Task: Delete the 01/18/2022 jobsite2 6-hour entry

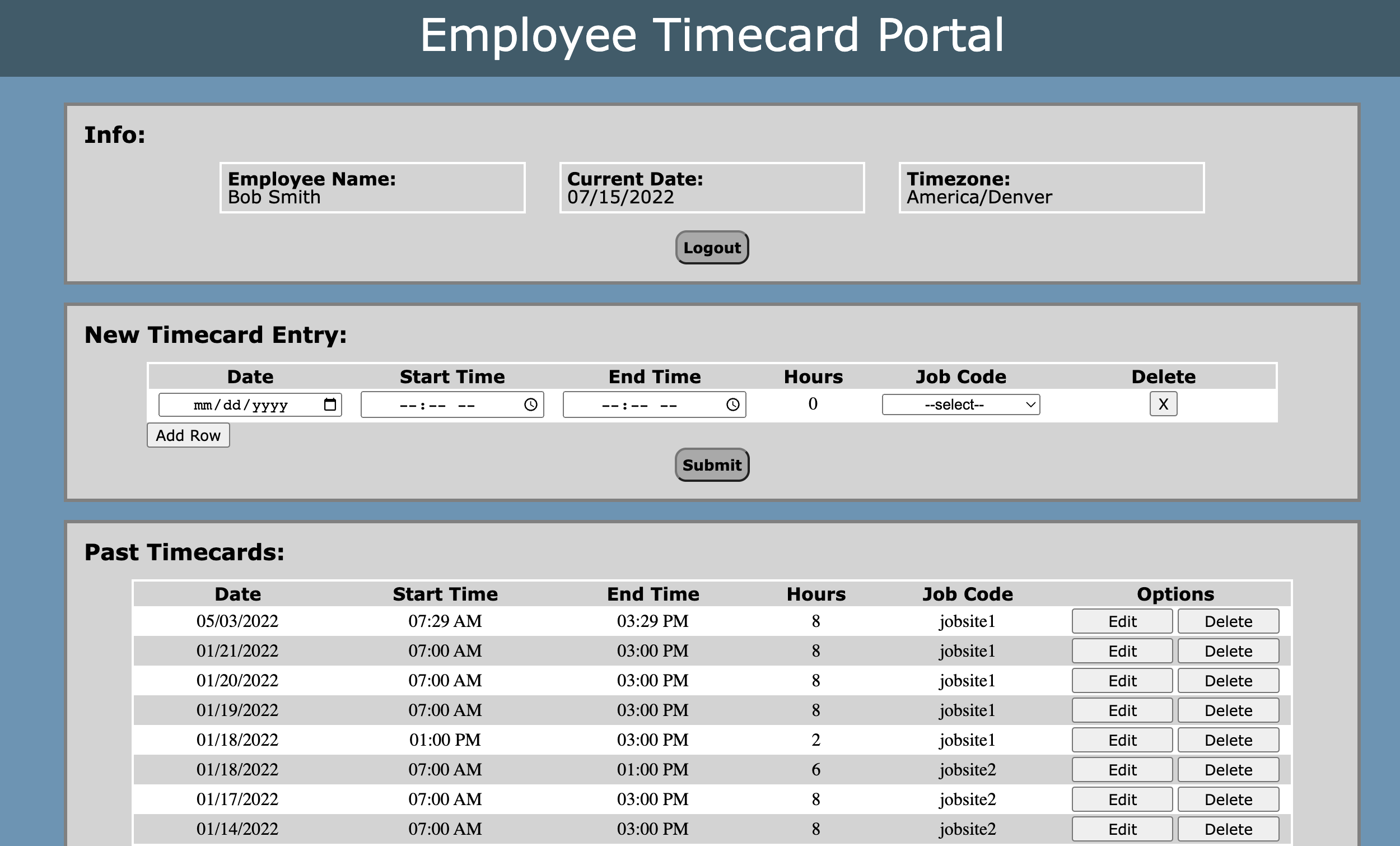Action: click(1229, 769)
